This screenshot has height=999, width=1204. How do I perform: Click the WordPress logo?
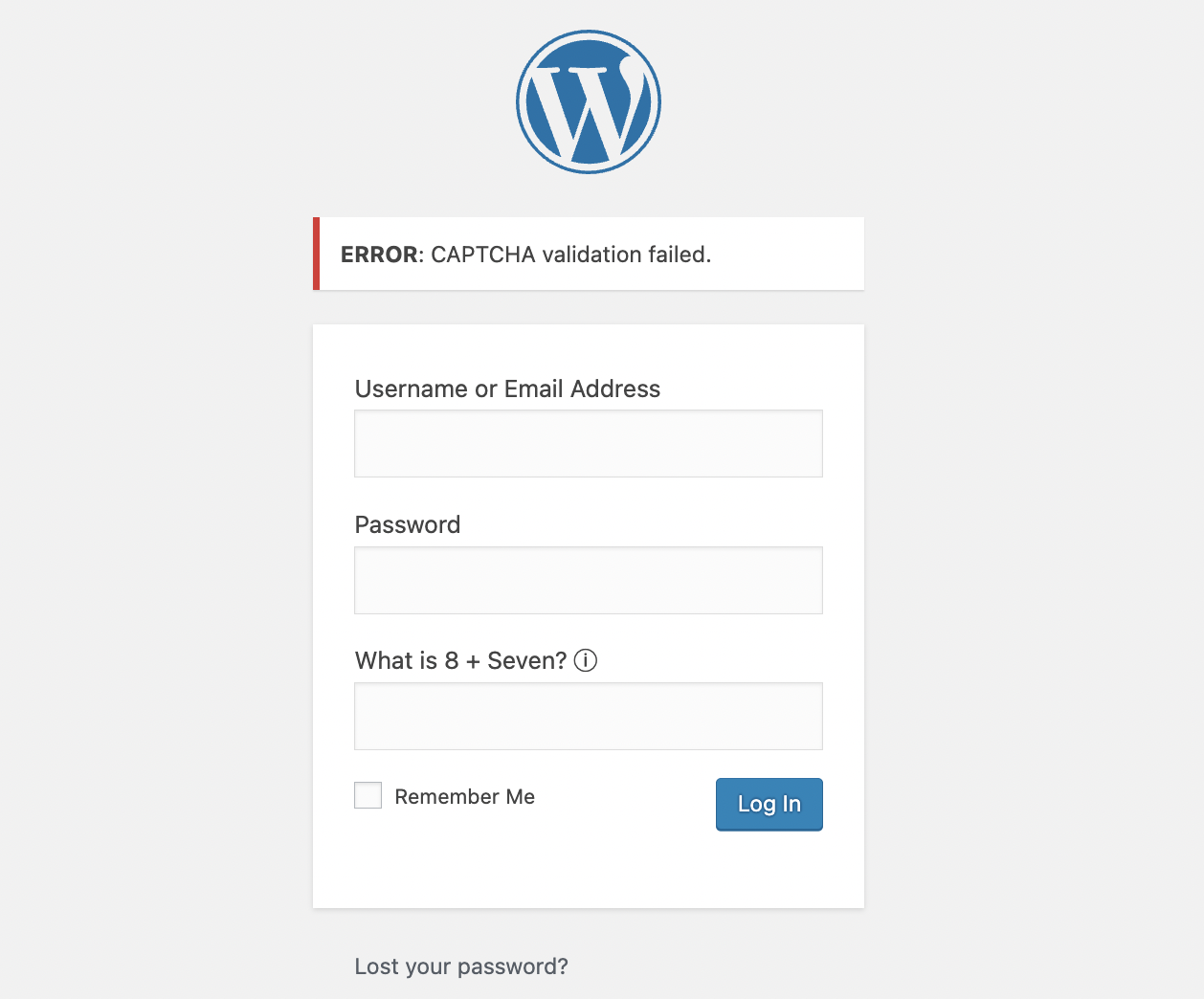589,102
